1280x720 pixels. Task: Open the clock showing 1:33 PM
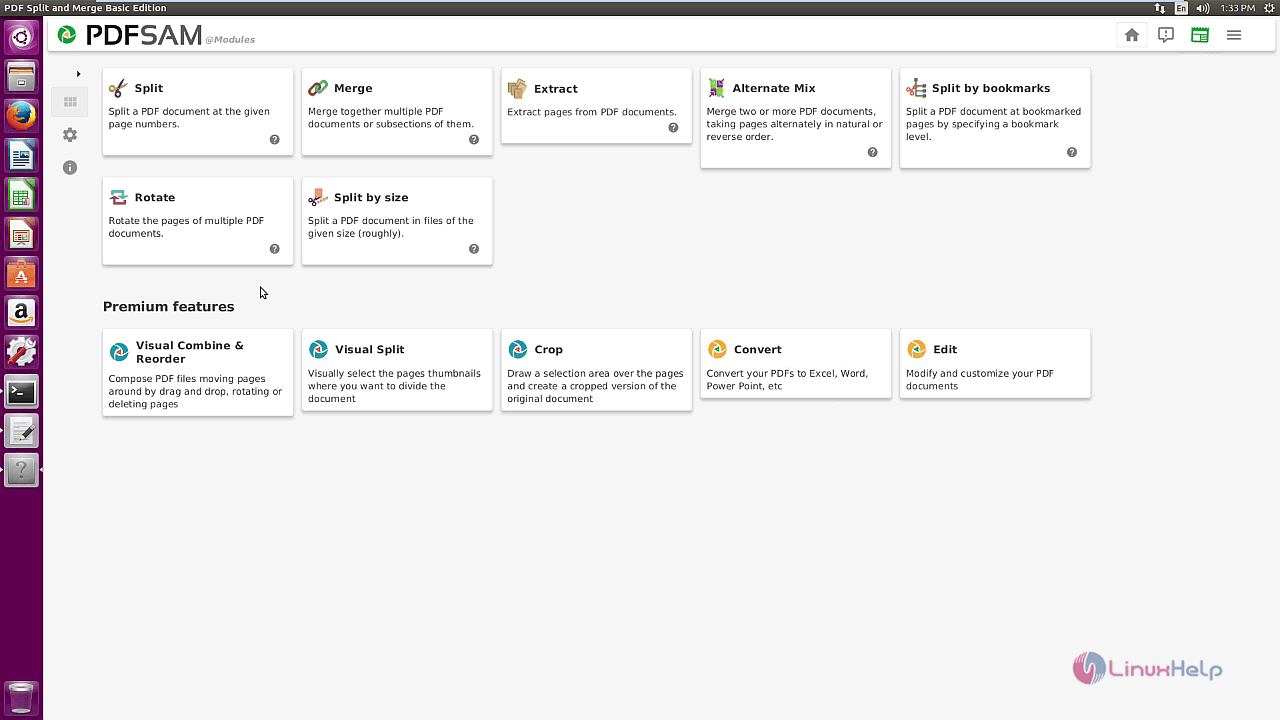pyautogui.click(x=1237, y=8)
